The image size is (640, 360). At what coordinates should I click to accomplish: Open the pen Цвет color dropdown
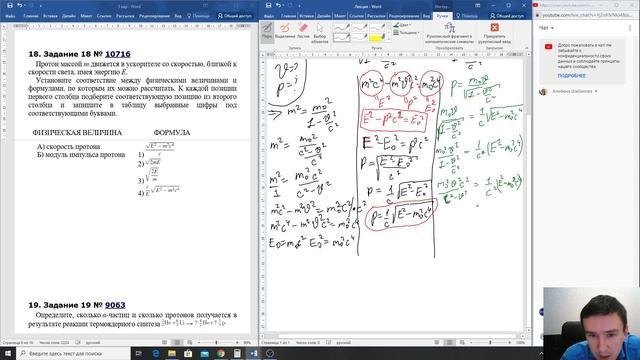coord(402,25)
